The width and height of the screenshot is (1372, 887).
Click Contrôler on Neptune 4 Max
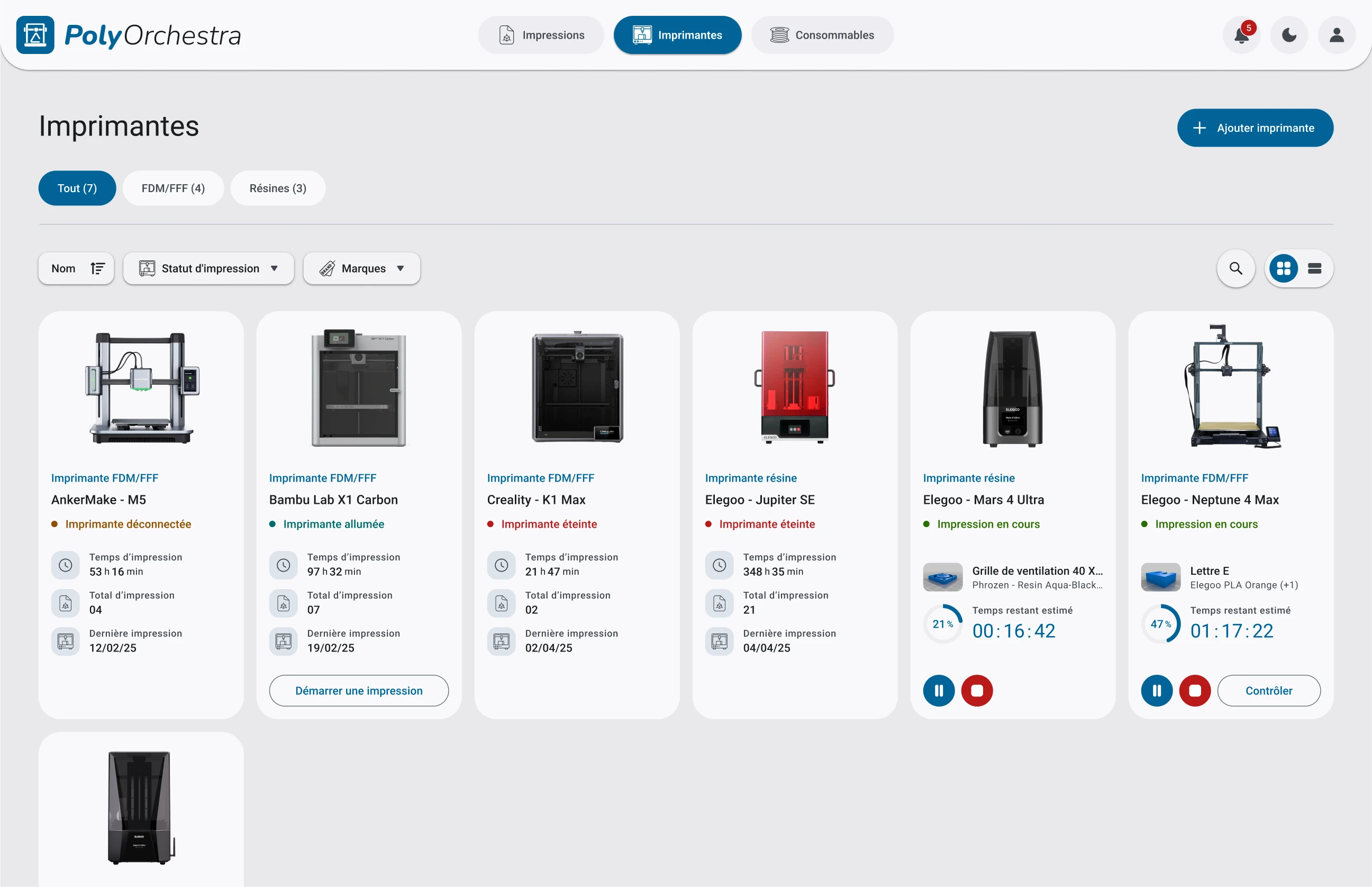1268,691
